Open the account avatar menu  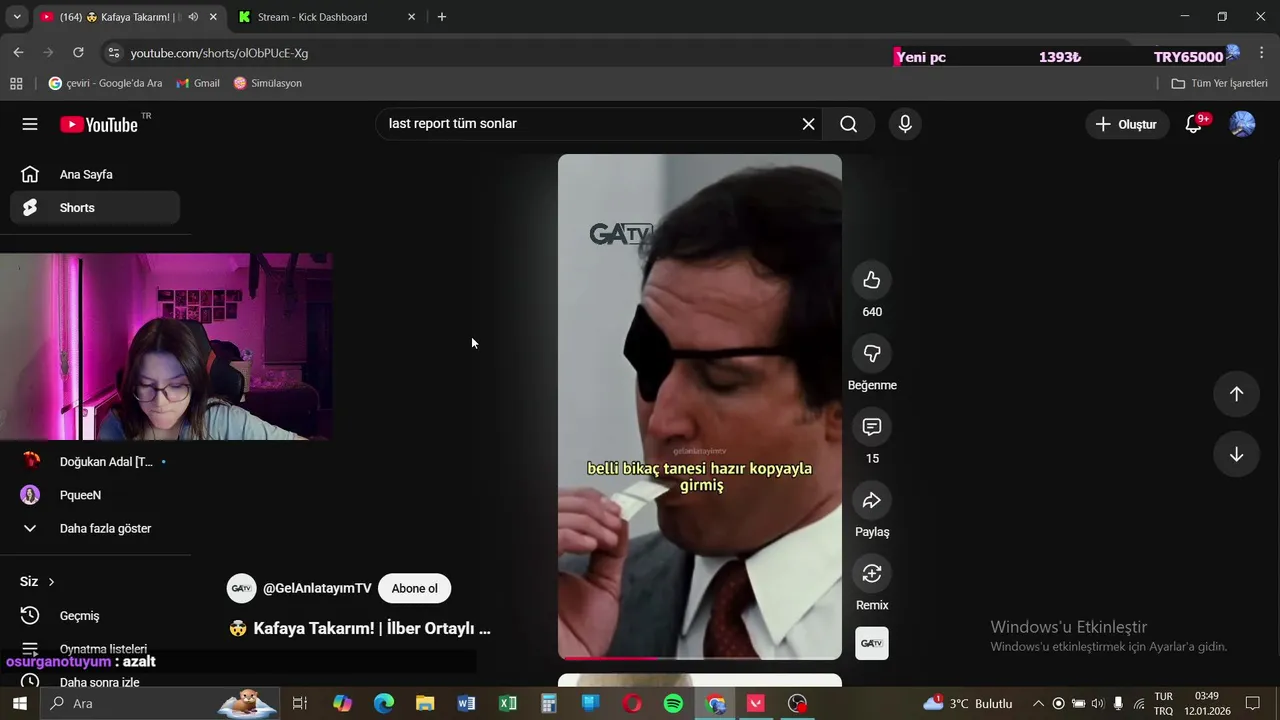1242,124
